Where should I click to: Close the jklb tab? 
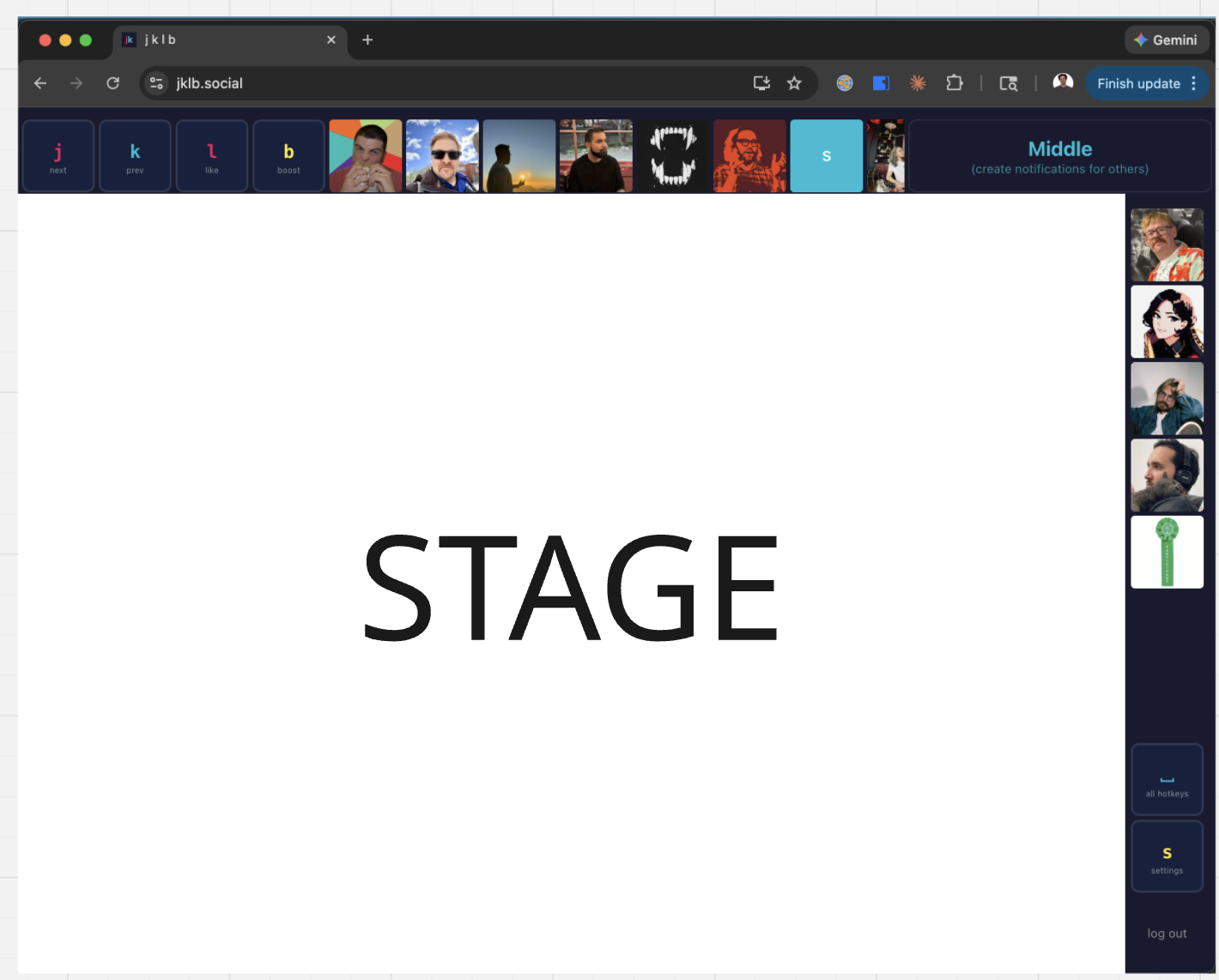coord(331,39)
